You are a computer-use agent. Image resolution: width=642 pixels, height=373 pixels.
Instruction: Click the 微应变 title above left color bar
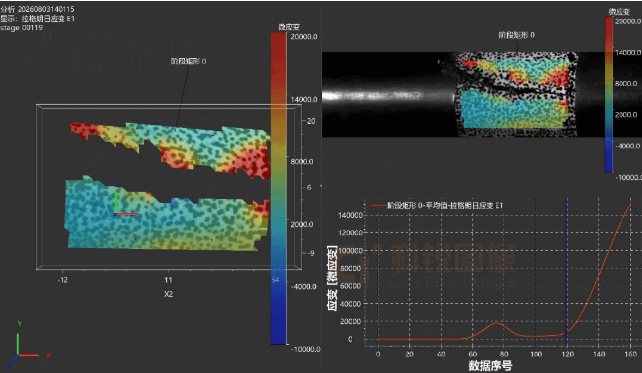pyautogui.click(x=289, y=27)
